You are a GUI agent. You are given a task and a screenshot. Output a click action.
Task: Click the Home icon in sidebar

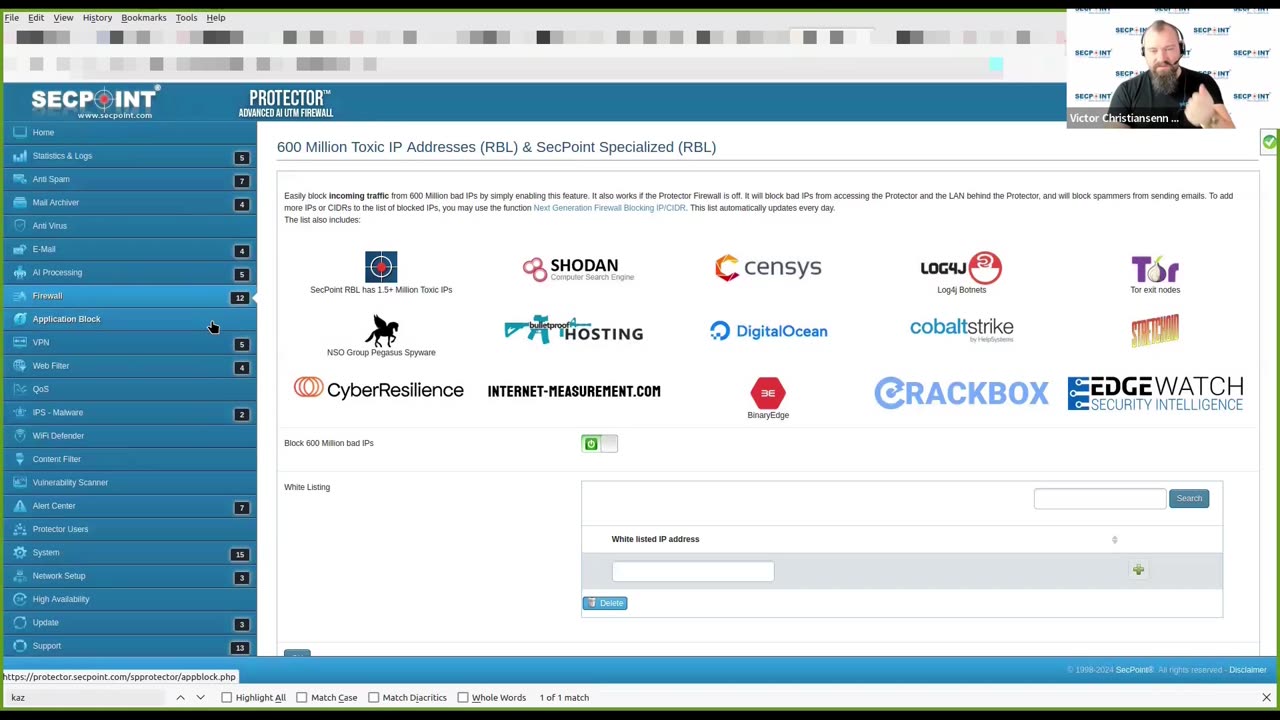20,132
